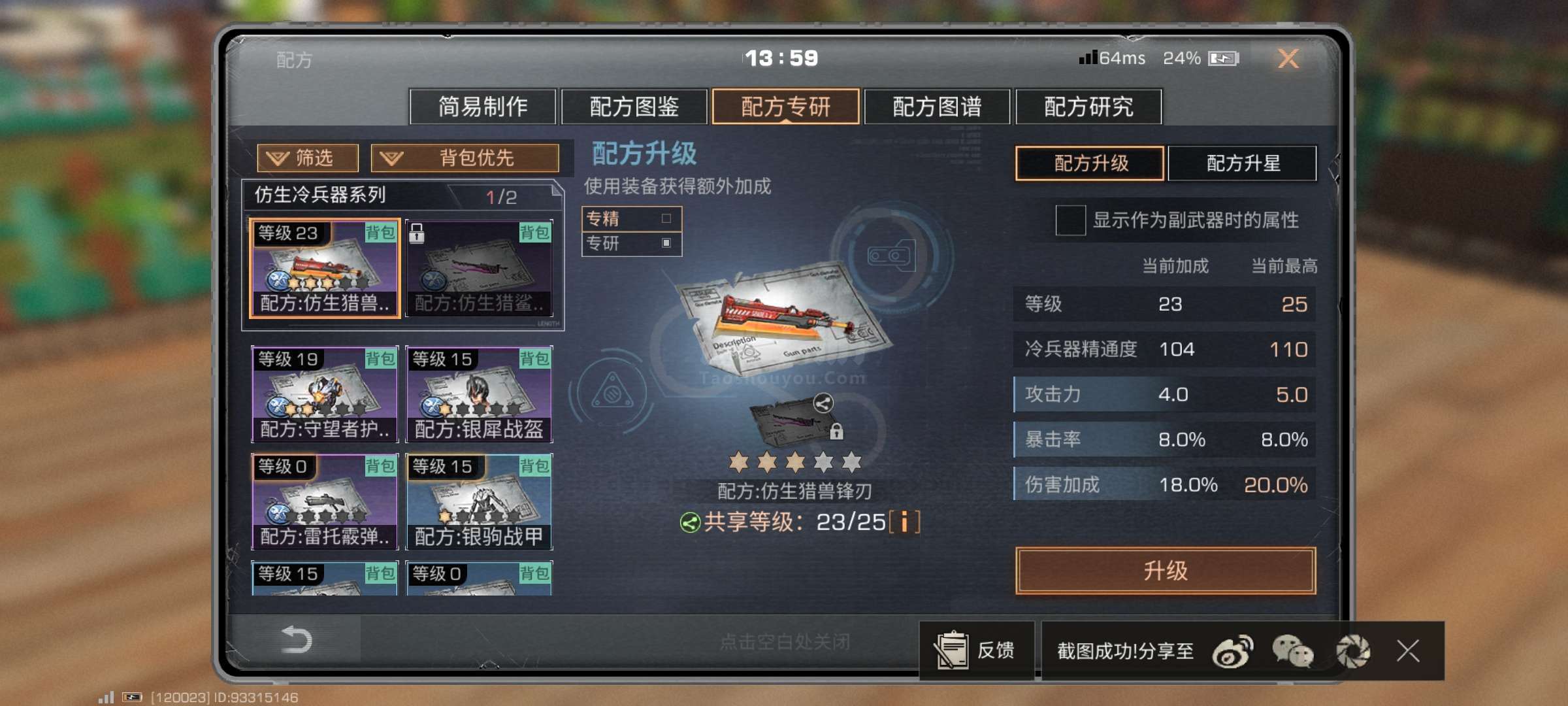Enable 显示作为副武器时的属性 checkbox
The height and width of the screenshot is (706, 1568).
[1070, 220]
